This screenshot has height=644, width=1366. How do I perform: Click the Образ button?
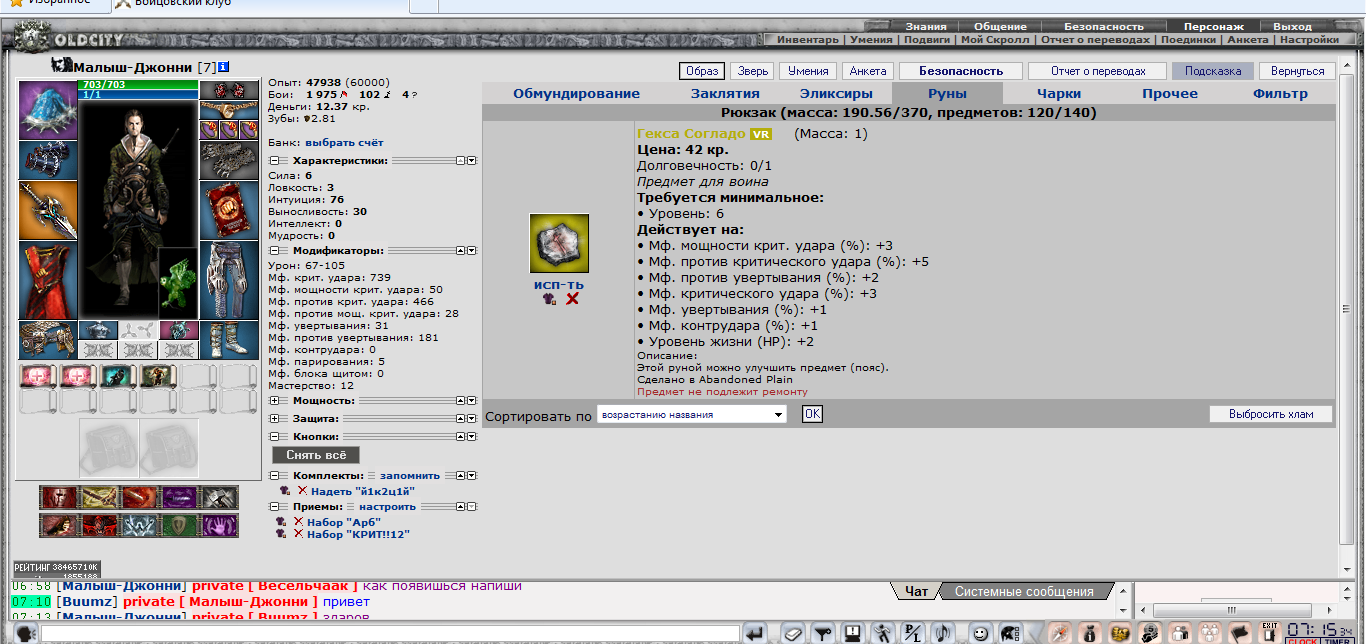701,71
